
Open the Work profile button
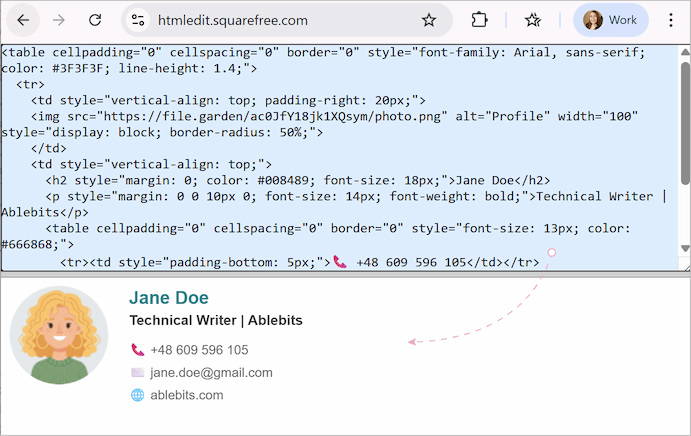(x=610, y=20)
